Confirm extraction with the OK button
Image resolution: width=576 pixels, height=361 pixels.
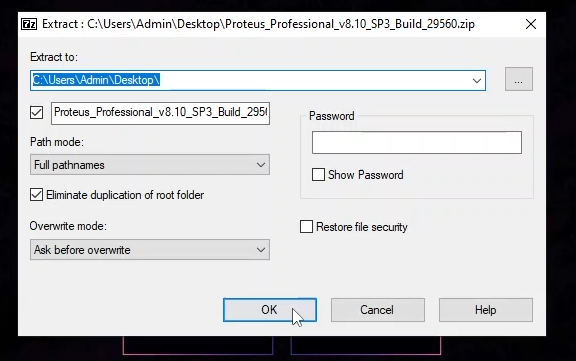(x=270, y=310)
